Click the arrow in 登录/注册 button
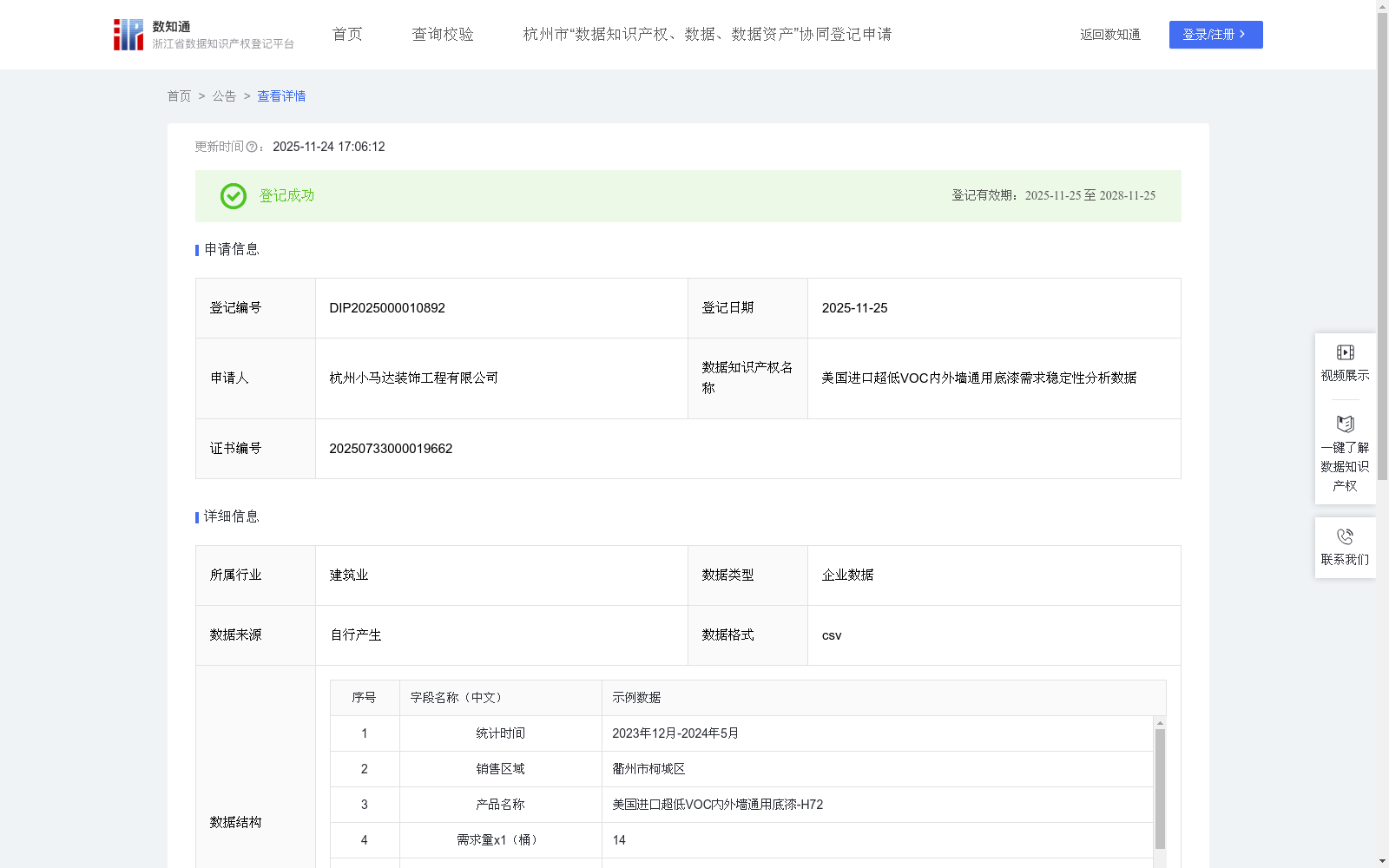 [x=1242, y=35]
